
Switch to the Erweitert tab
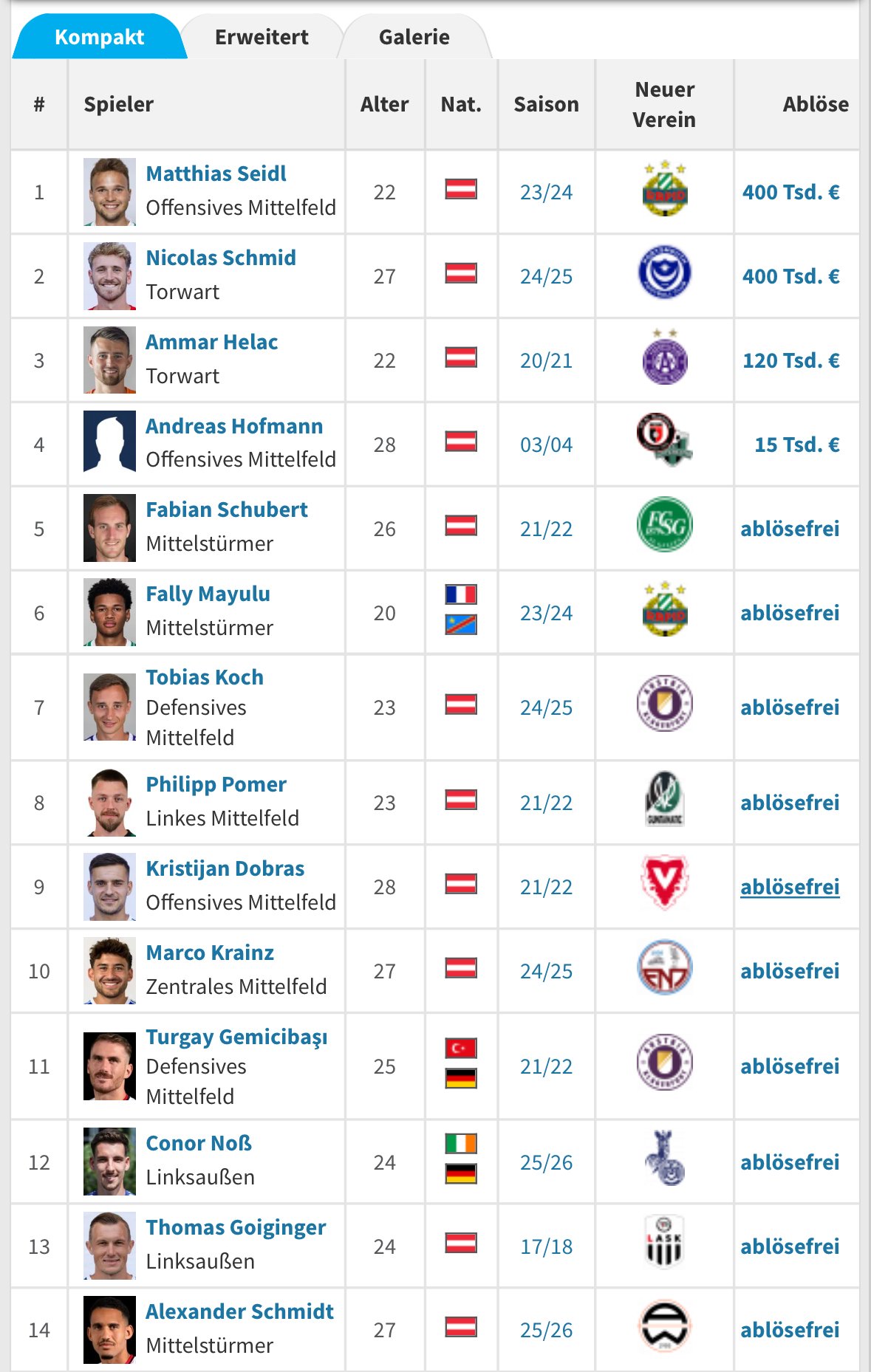(262, 37)
